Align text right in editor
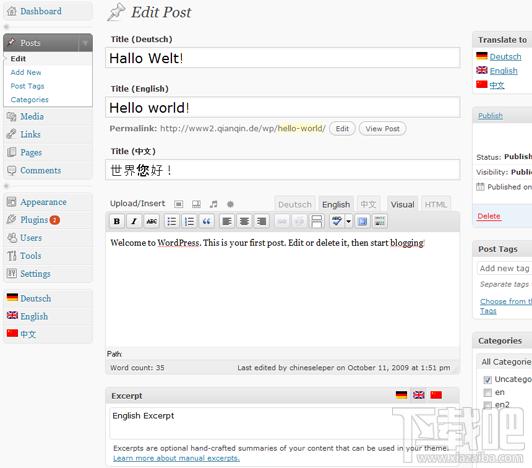 (261, 222)
